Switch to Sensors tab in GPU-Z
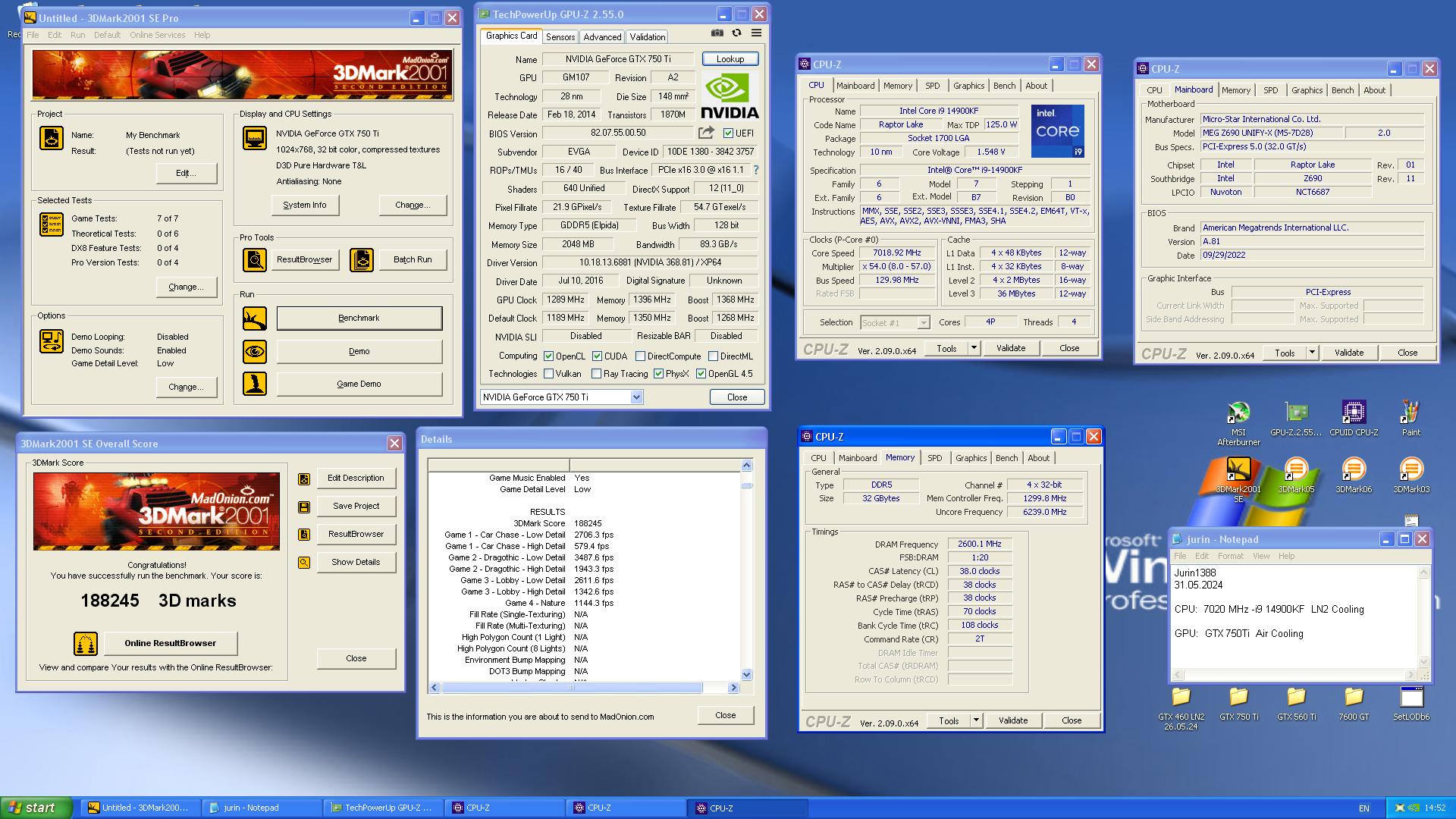Screen dimensions: 1456x819 click(560, 37)
